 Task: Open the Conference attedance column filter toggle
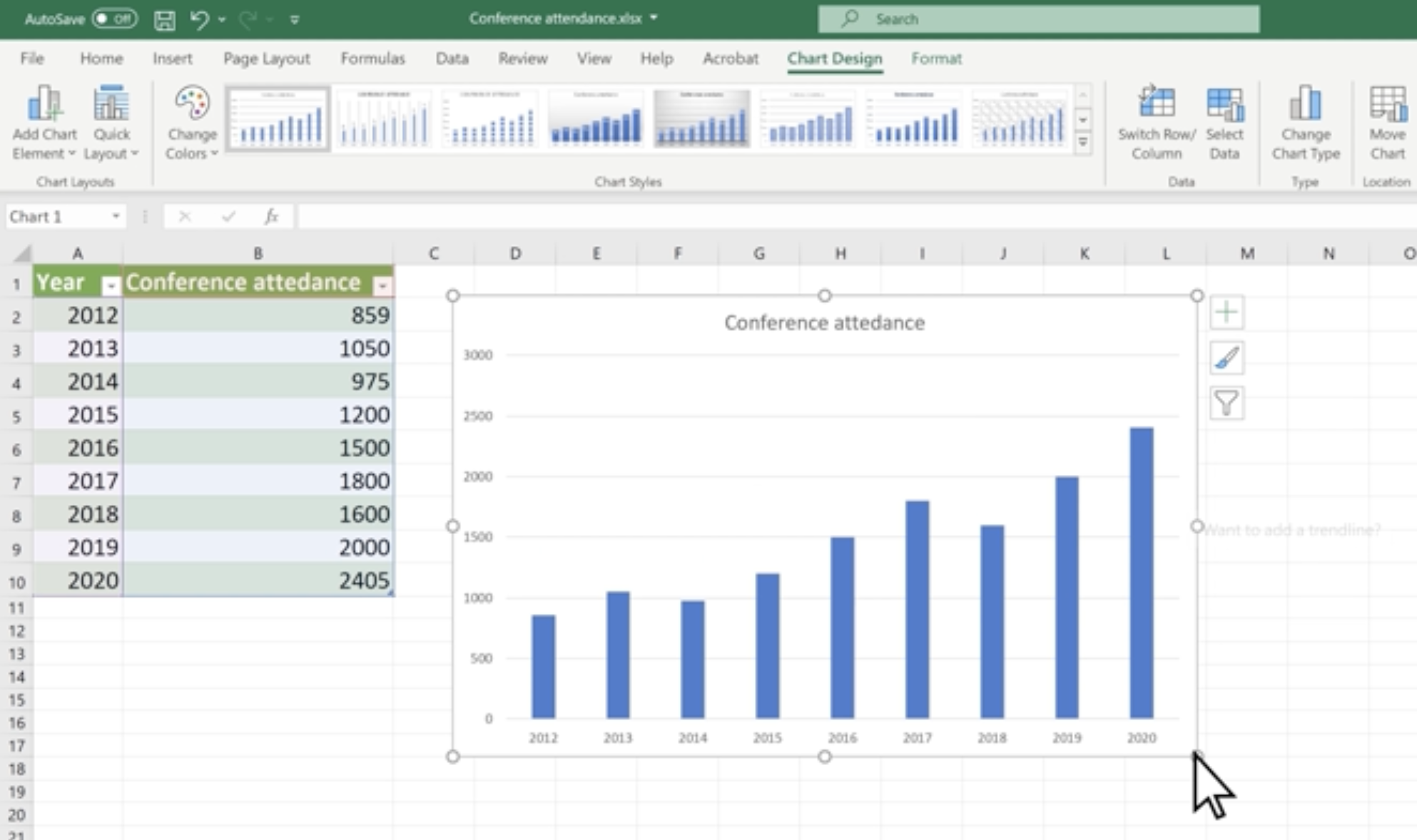pos(382,284)
